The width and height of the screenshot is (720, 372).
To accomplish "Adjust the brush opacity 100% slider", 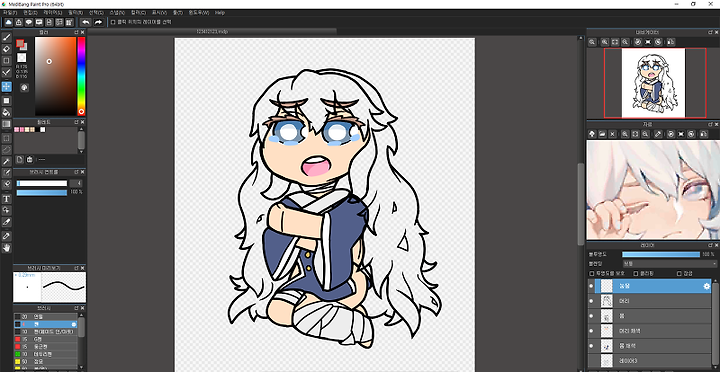I will point(42,192).
